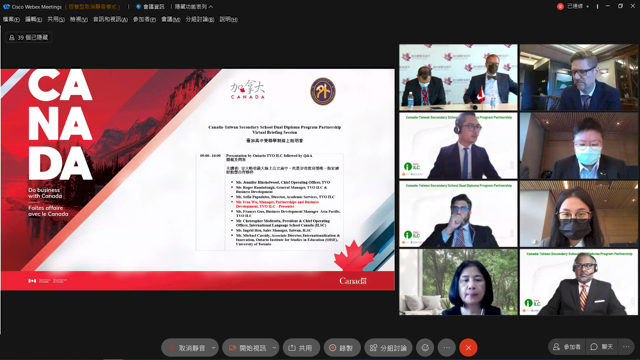Open the 會議 (Meeting) menu
This screenshot has height=360, width=640.
[x=171, y=19]
